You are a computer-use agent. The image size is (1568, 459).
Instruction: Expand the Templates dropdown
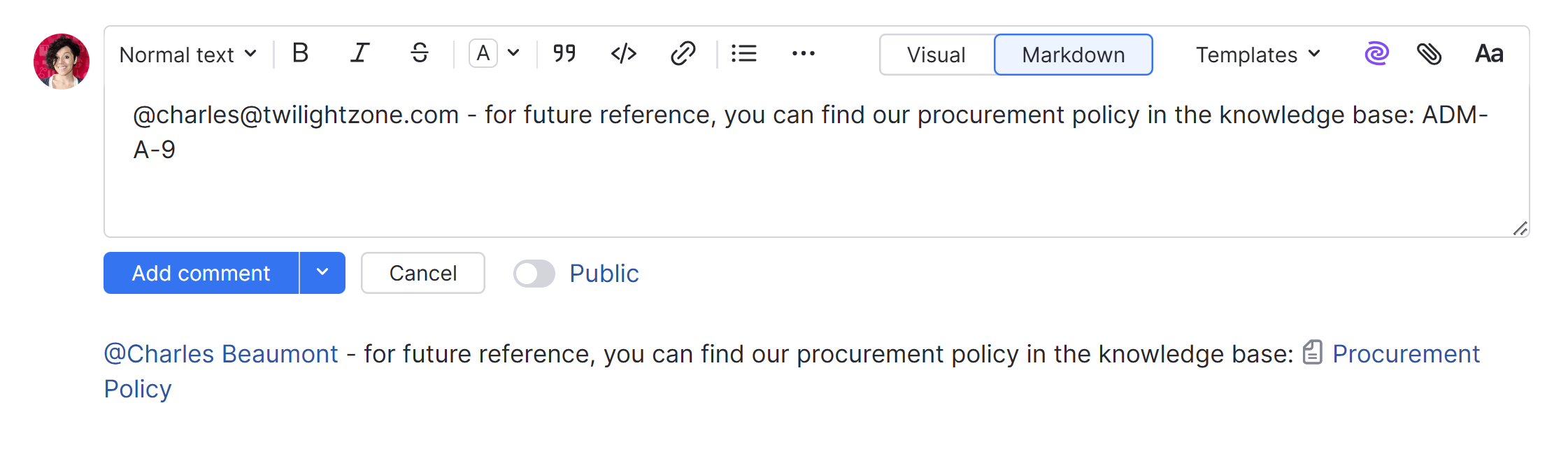(x=1257, y=55)
